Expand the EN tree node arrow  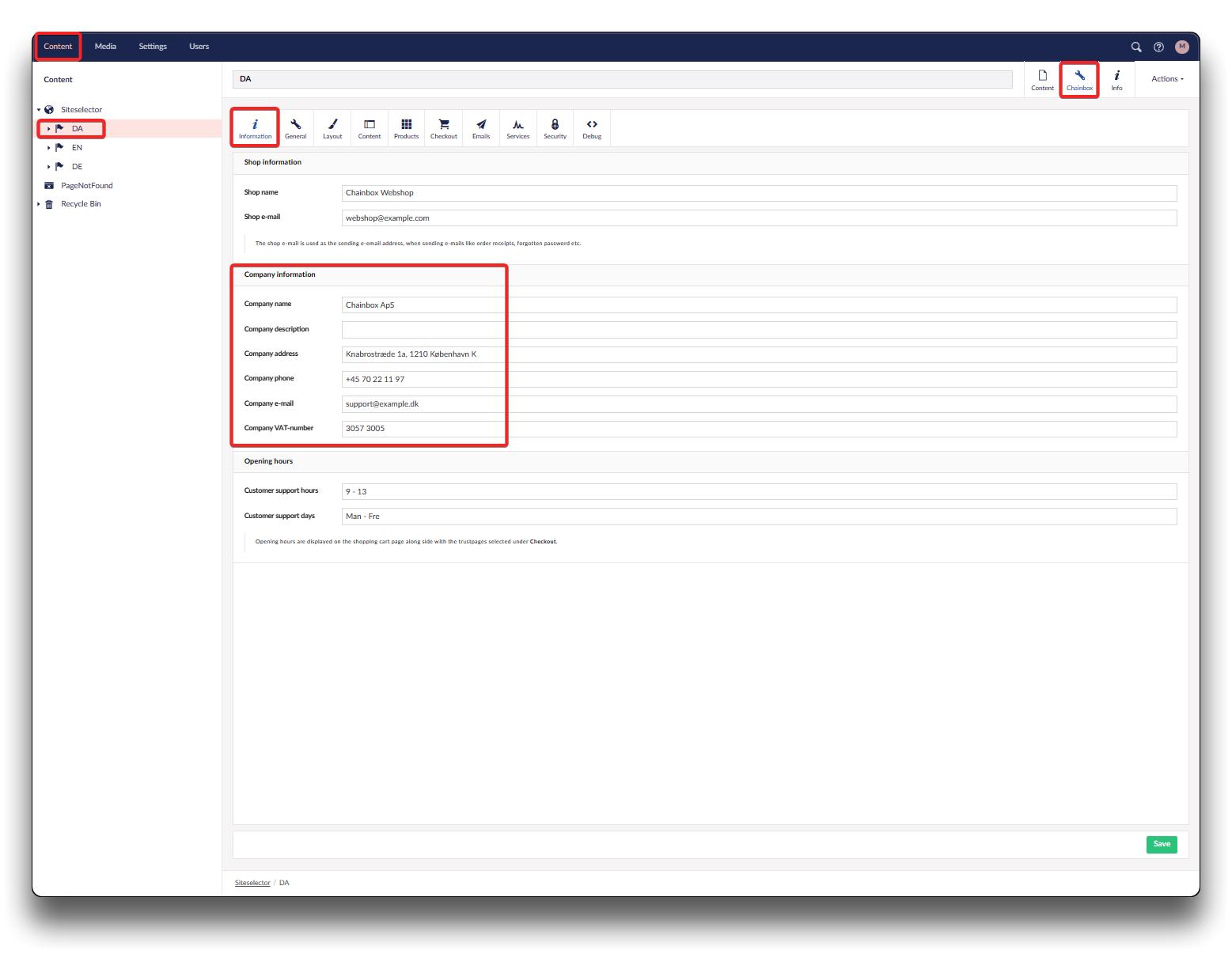(49, 148)
